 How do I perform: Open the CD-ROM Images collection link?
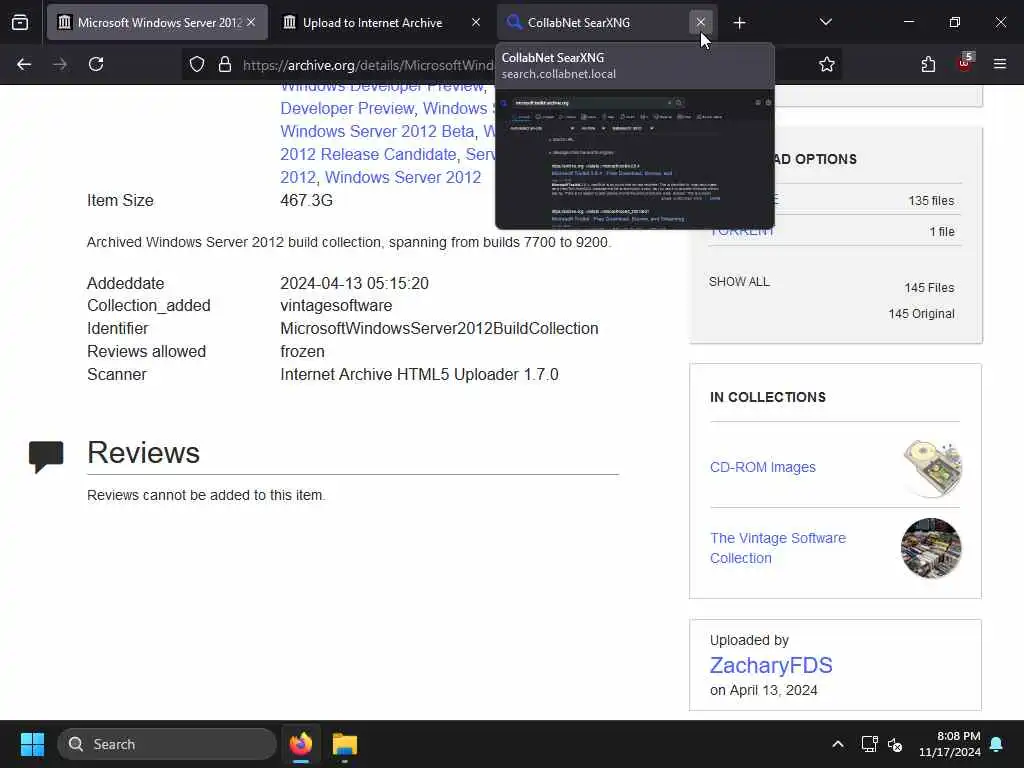coord(763,468)
